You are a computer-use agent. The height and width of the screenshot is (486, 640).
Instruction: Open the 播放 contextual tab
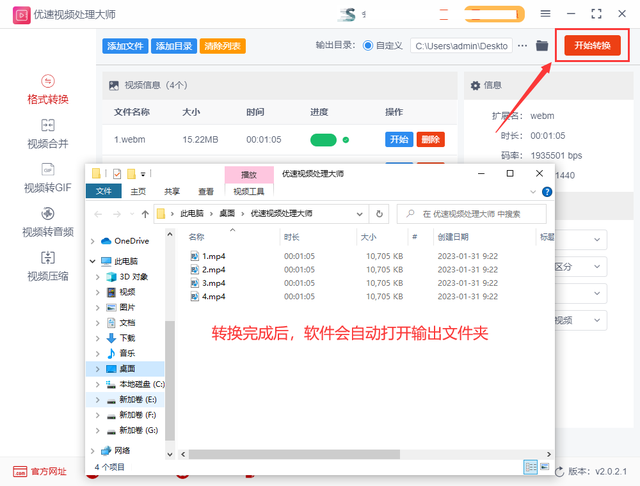[x=249, y=175]
